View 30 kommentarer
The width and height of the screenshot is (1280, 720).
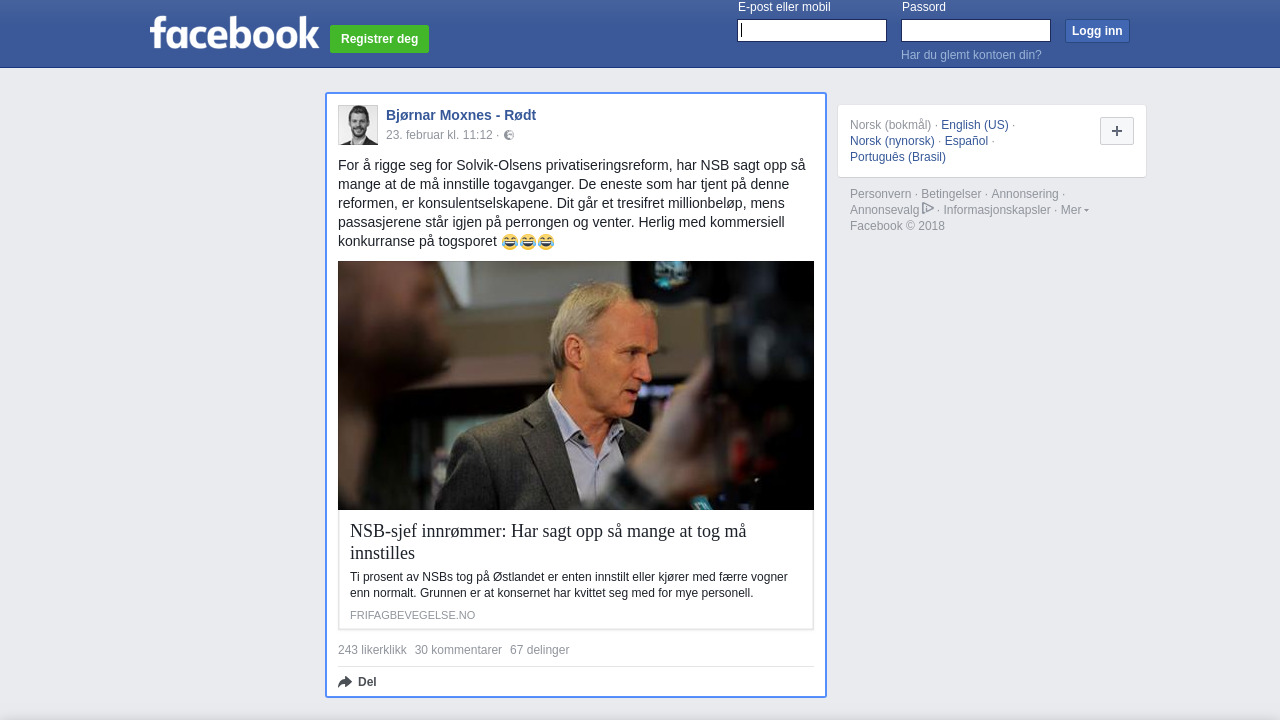point(458,650)
